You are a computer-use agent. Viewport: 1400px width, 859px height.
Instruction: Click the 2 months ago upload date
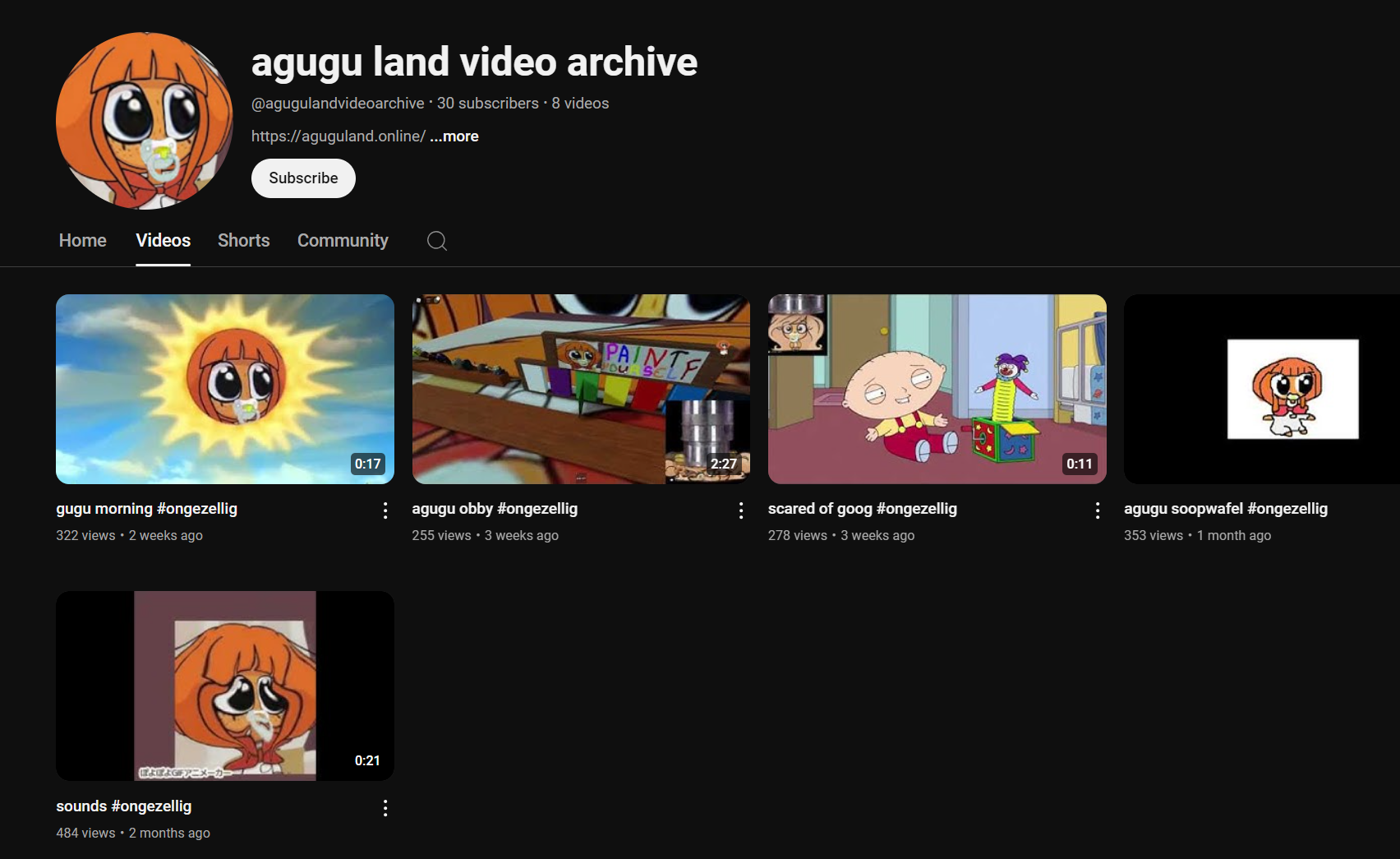tap(169, 833)
